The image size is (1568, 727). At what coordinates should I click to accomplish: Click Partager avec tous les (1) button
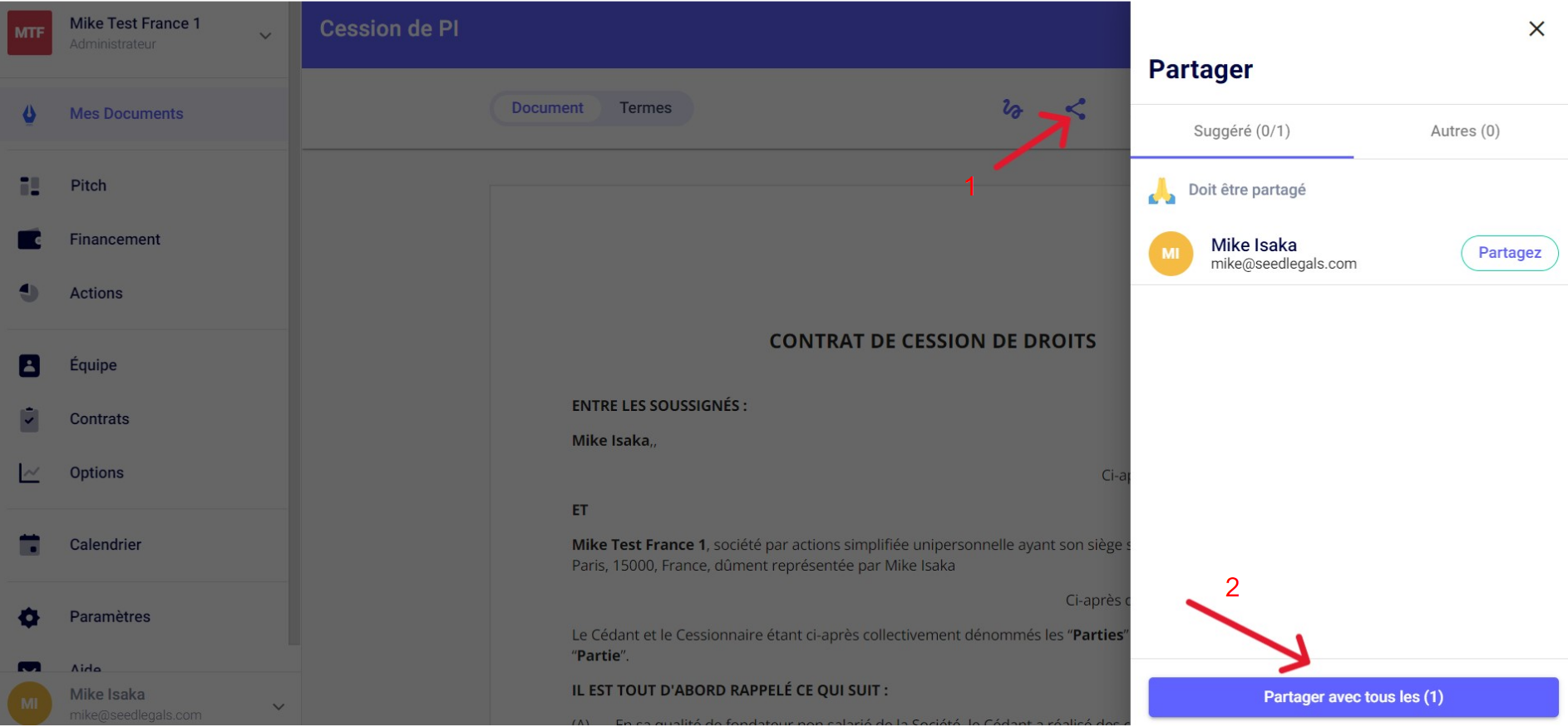pos(1353,697)
